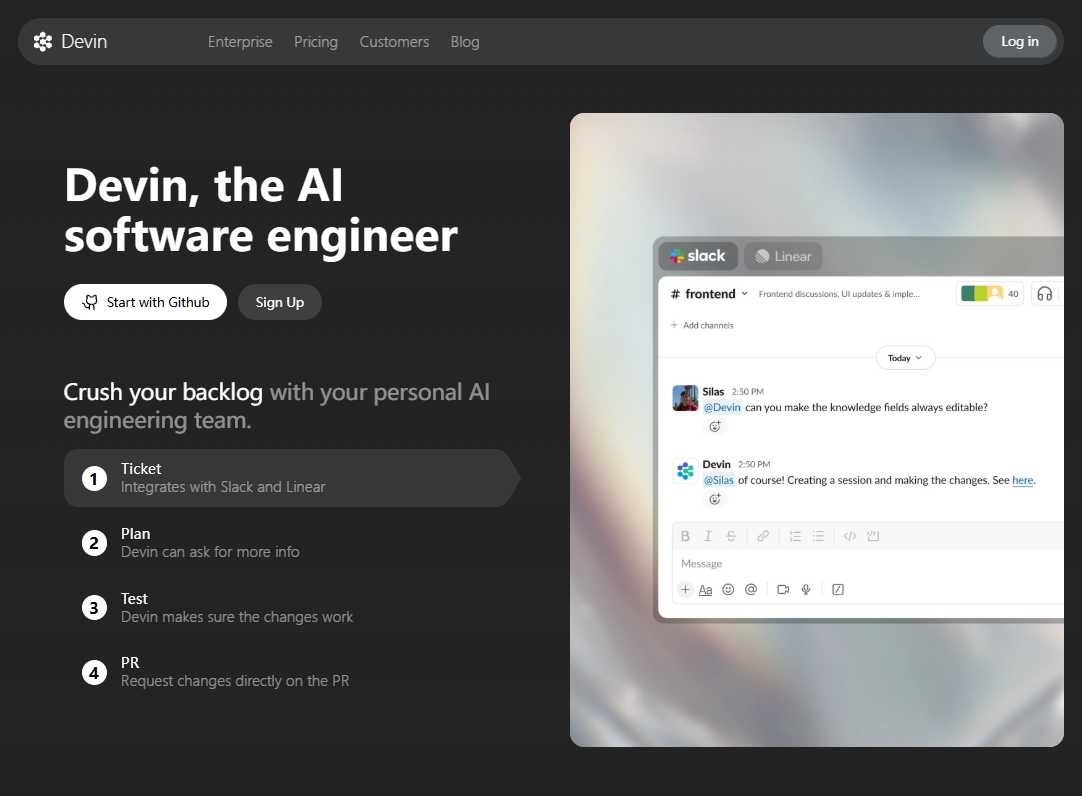The height and width of the screenshot is (796, 1082).
Task: Record audio with the microphone icon
Action: (x=805, y=590)
